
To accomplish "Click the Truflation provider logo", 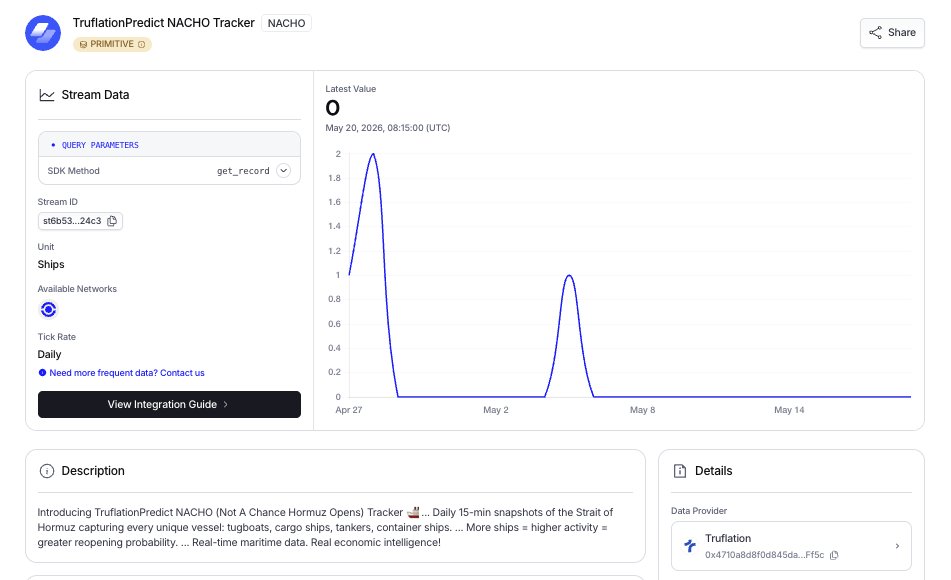I will click(x=690, y=546).
